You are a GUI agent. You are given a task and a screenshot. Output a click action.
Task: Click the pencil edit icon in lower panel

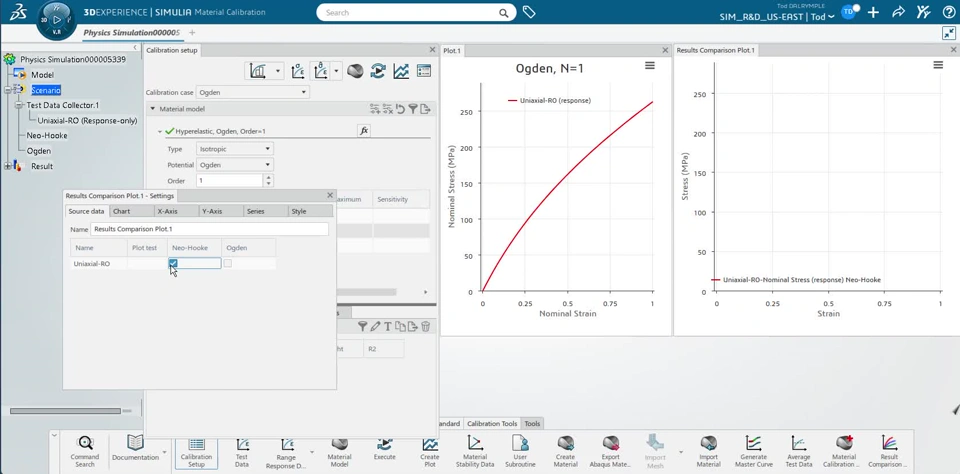[x=375, y=326]
